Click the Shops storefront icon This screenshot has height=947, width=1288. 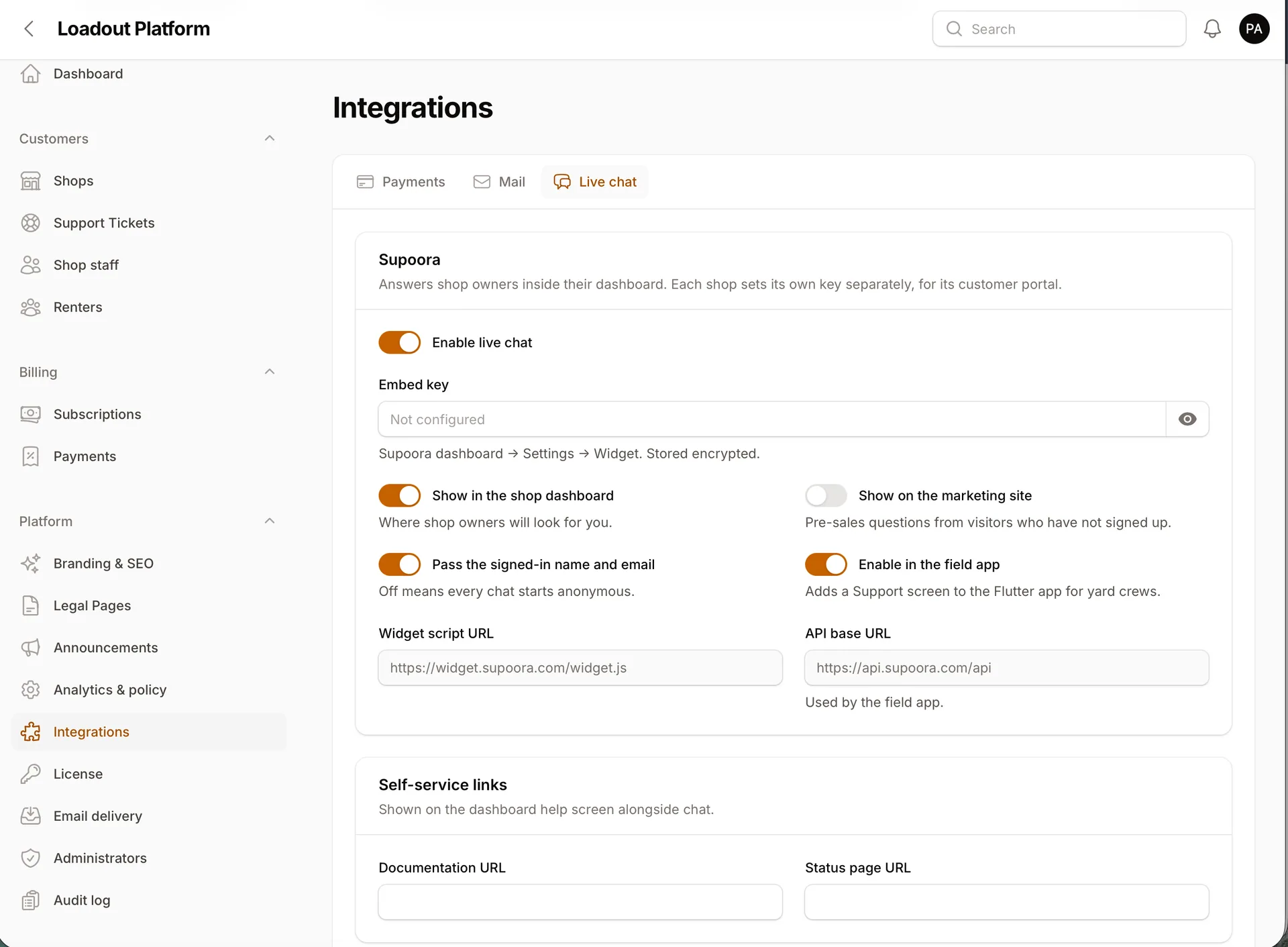click(30, 181)
